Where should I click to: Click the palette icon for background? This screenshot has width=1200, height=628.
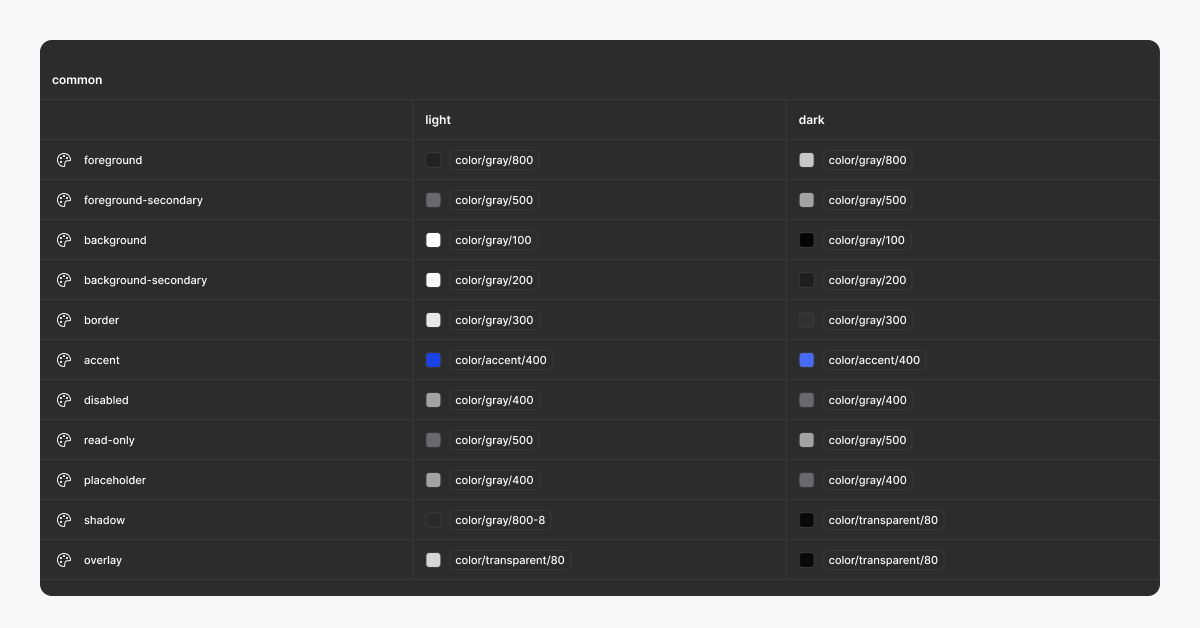click(x=64, y=240)
